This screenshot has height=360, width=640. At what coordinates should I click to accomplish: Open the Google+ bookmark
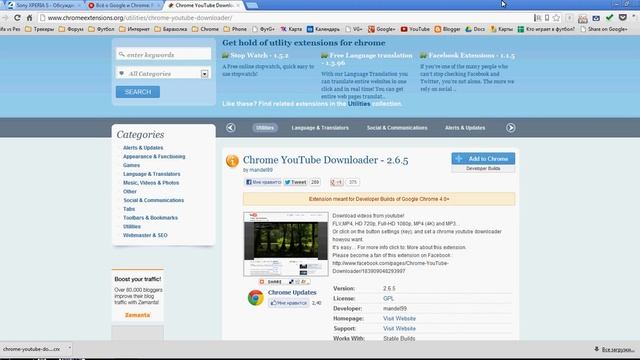(382, 29)
